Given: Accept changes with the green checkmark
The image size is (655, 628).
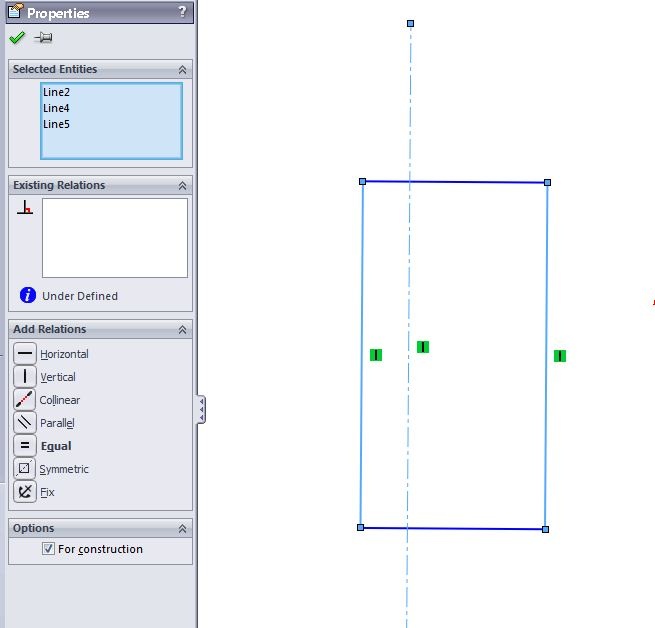Looking at the screenshot, I should tap(17, 38).
